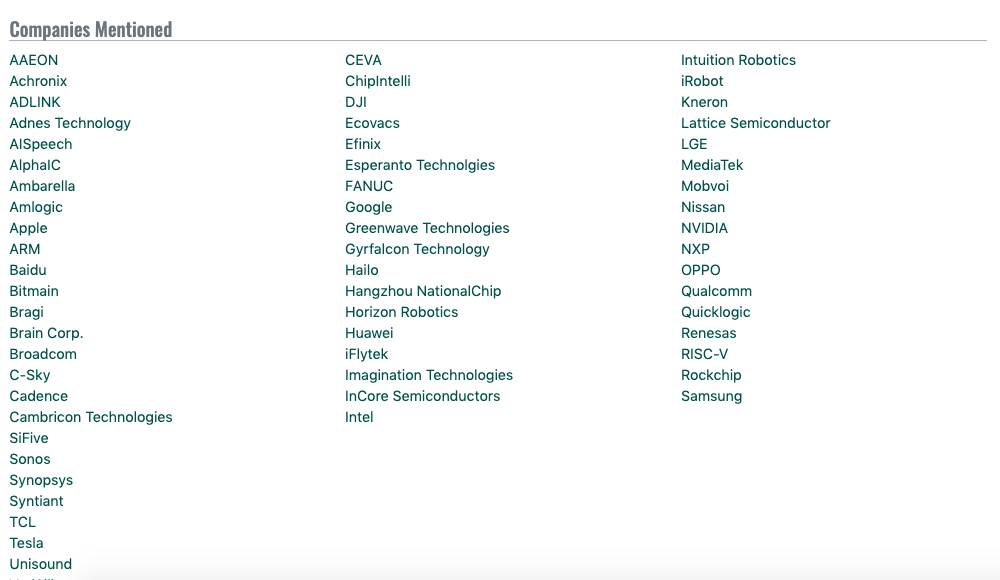
Task: Click the Brain Corp. link
Action: 46,333
